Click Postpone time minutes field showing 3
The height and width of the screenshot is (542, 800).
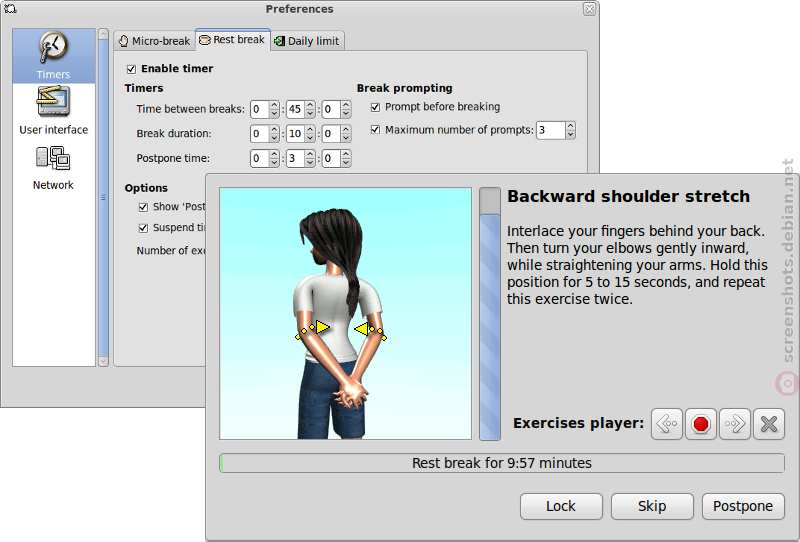[x=295, y=158]
